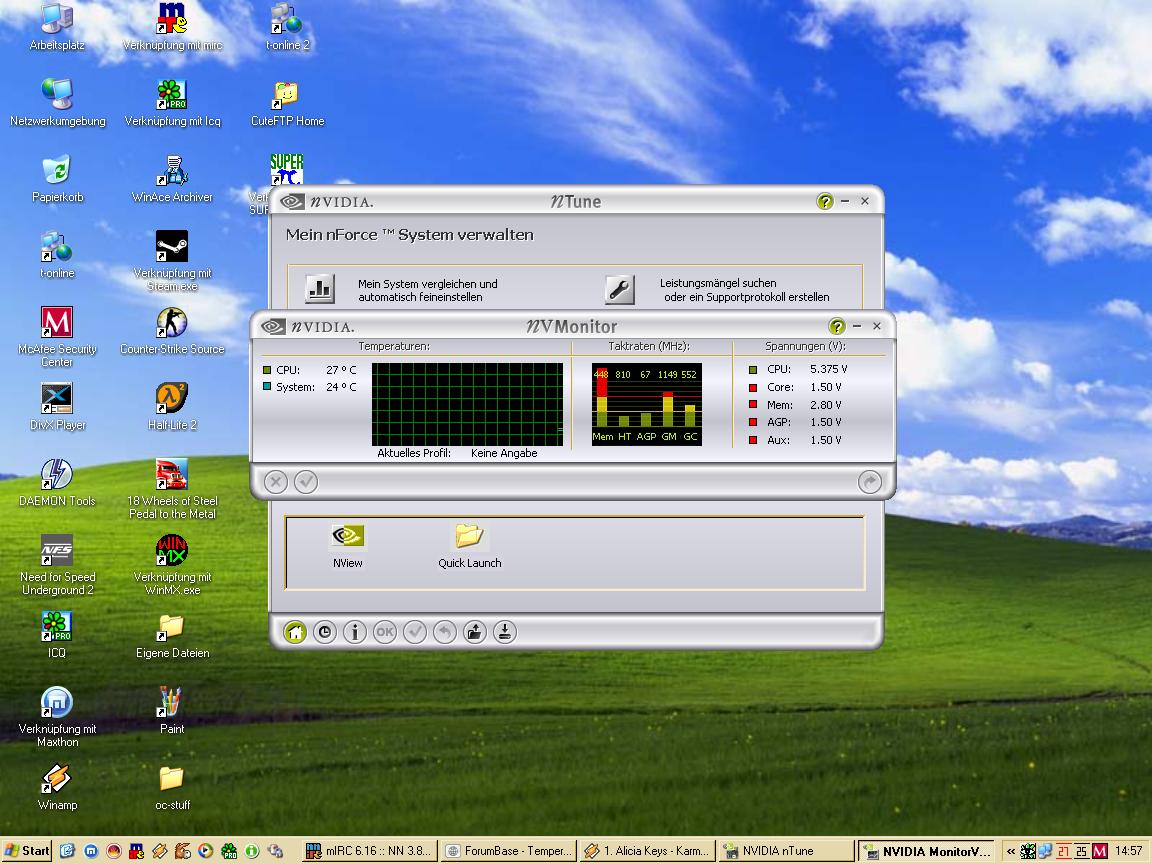1152x864 pixels.
Task: Select WinAce Archiver desktop icon
Action: [172, 179]
